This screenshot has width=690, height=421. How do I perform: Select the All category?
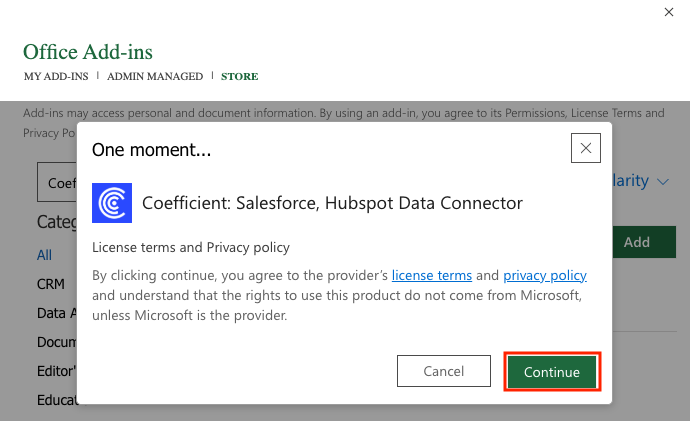click(44, 255)
